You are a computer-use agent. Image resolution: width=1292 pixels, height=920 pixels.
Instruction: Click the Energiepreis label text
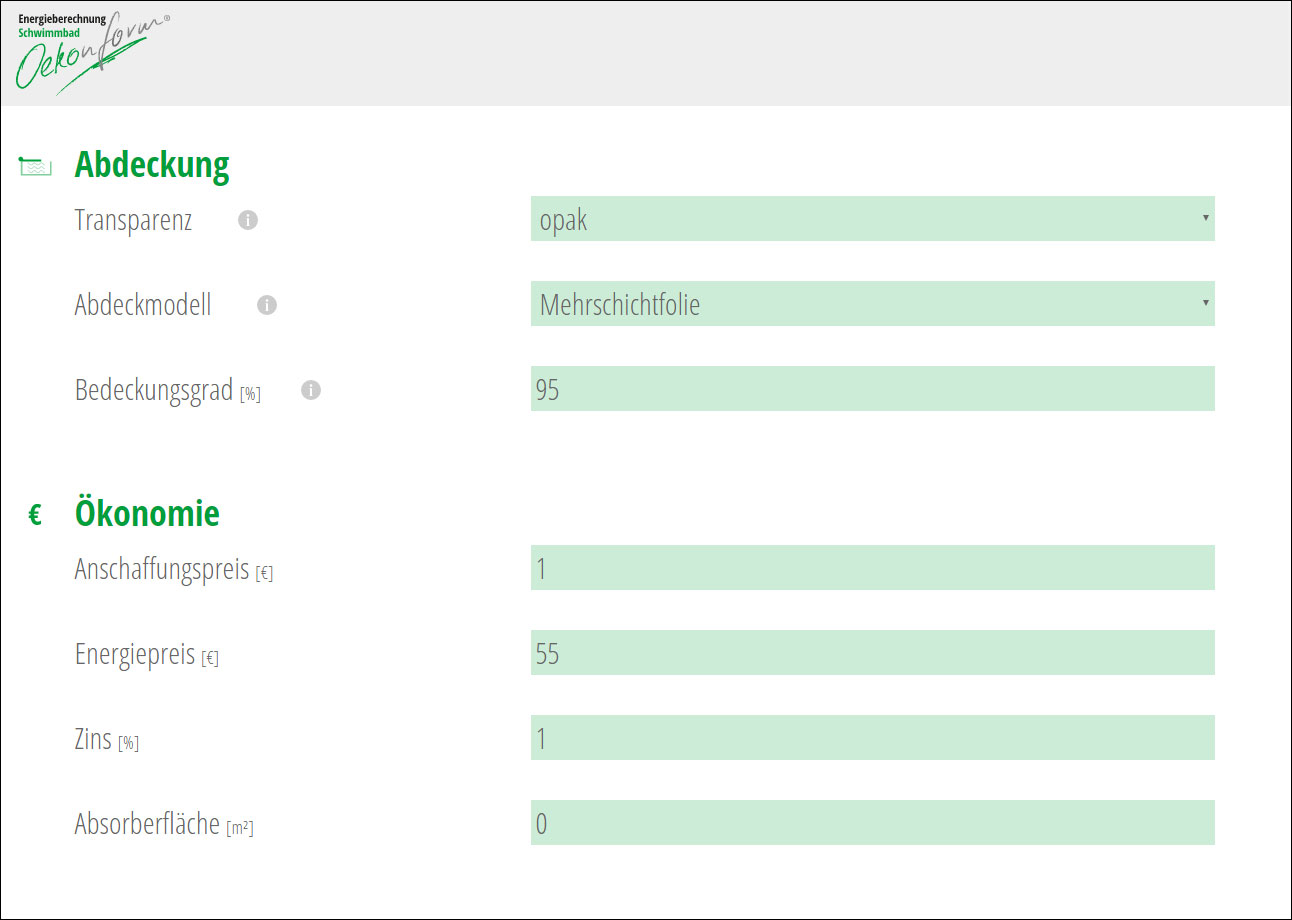(135, 655)
